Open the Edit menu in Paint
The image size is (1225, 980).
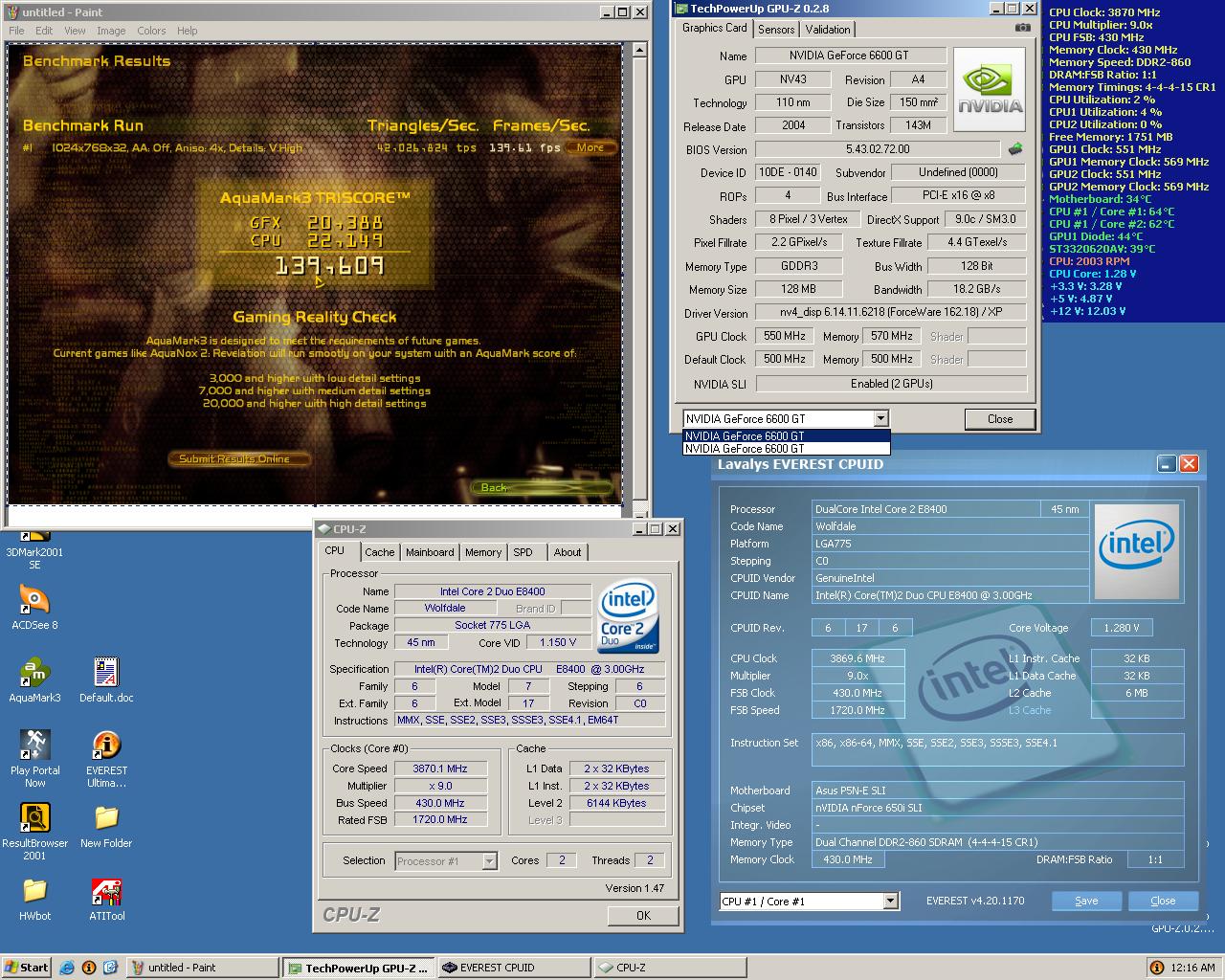44,31
